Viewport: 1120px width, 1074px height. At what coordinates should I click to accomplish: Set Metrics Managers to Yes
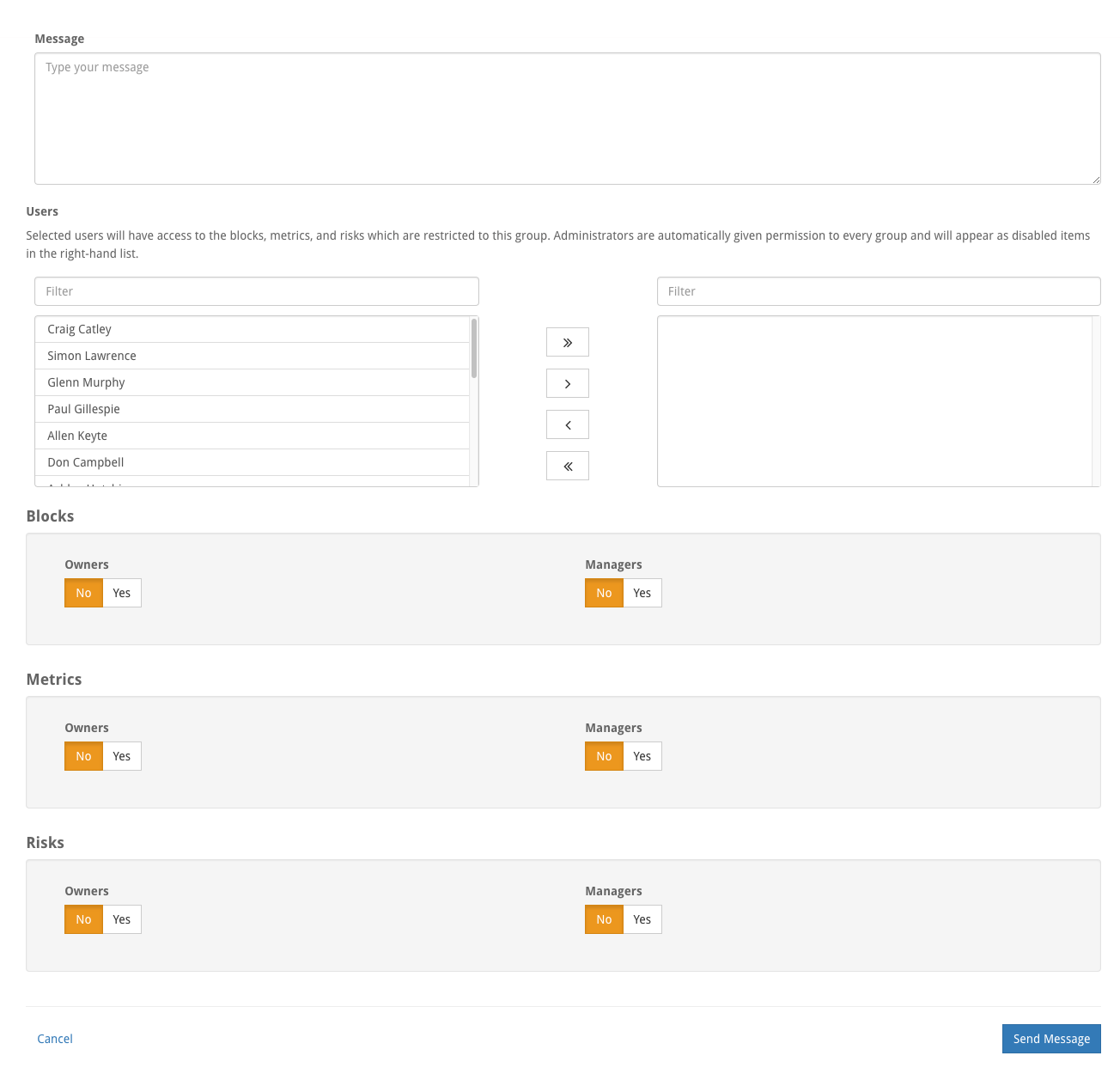point(642,756)
